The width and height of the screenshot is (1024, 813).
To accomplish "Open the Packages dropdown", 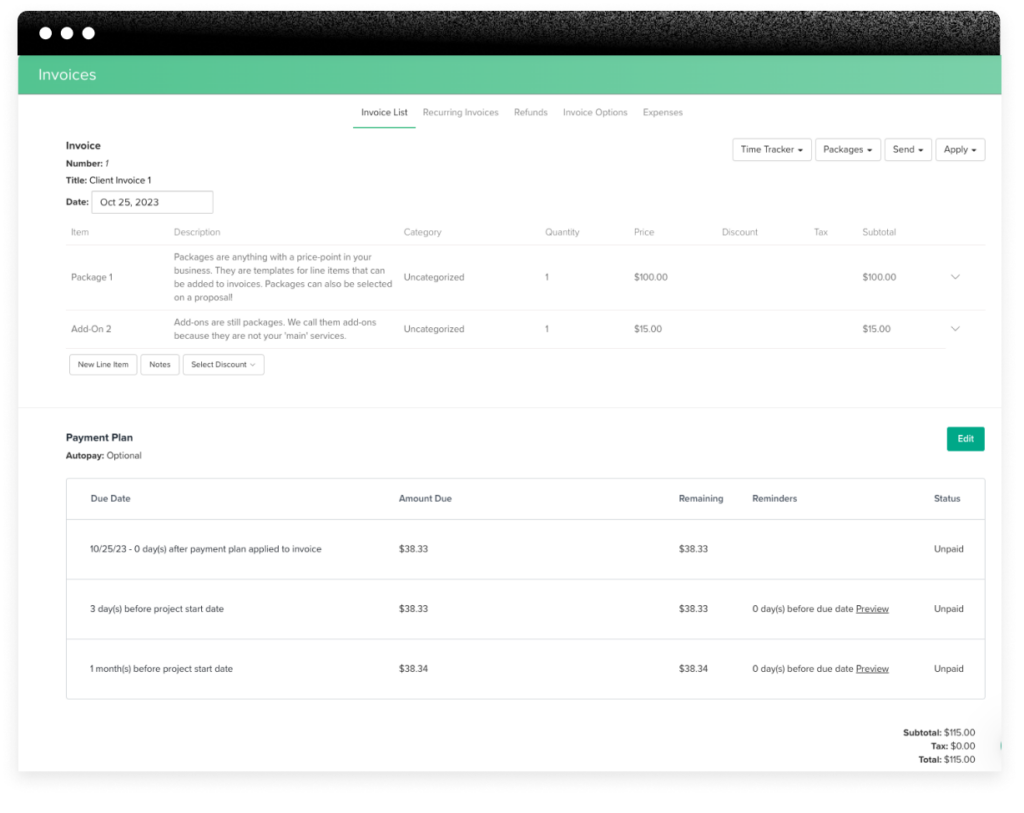I will (x=847, y=149).
